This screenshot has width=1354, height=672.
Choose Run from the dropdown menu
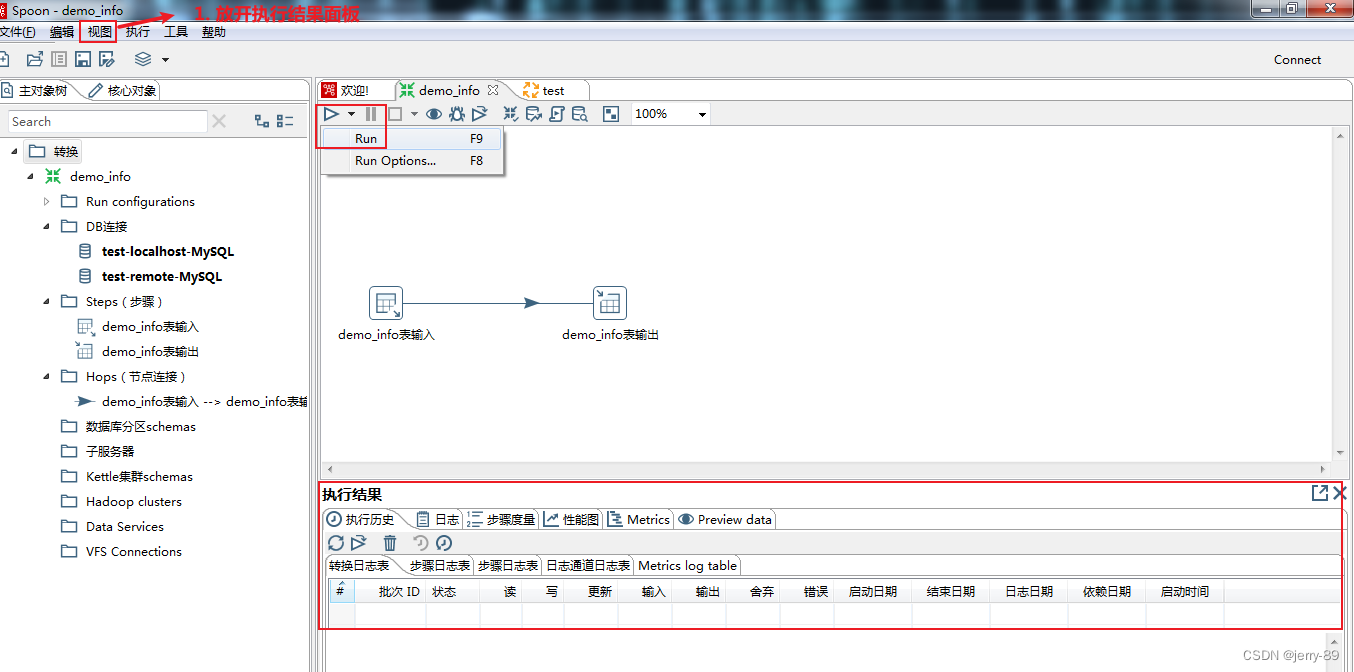click(412, 139)
